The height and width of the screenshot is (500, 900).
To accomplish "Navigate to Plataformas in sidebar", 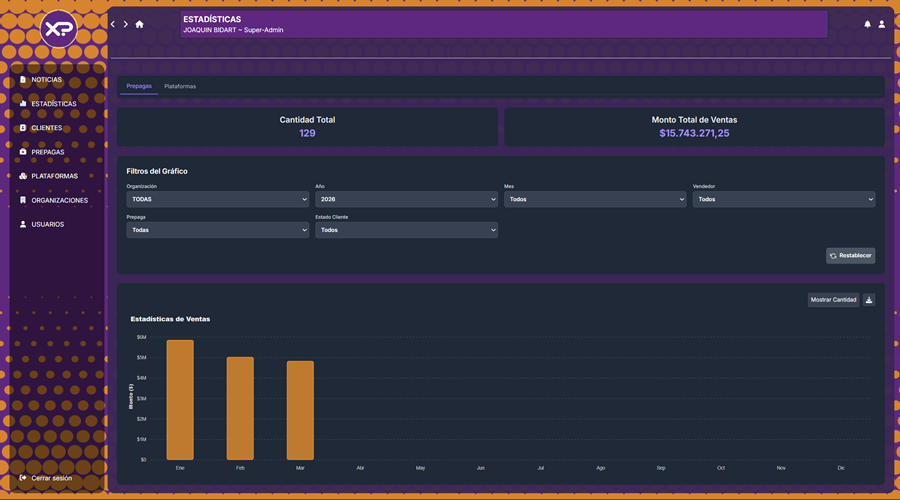I will 54,176.
